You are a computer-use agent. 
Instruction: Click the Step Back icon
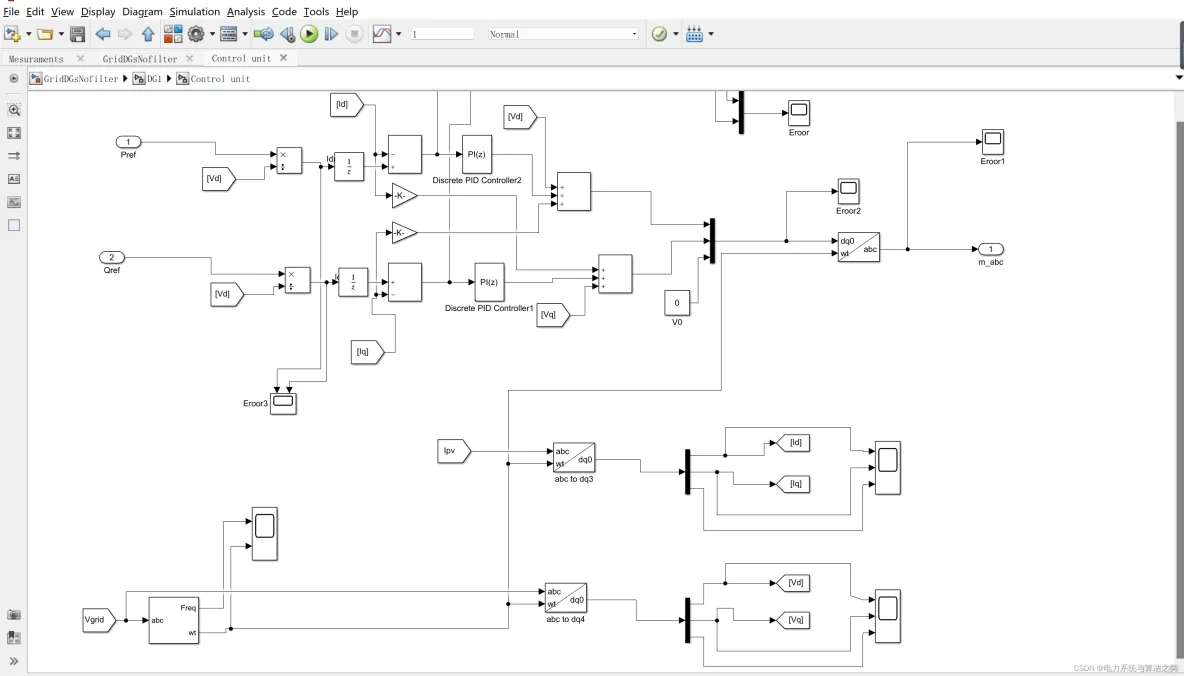(287, 34)
